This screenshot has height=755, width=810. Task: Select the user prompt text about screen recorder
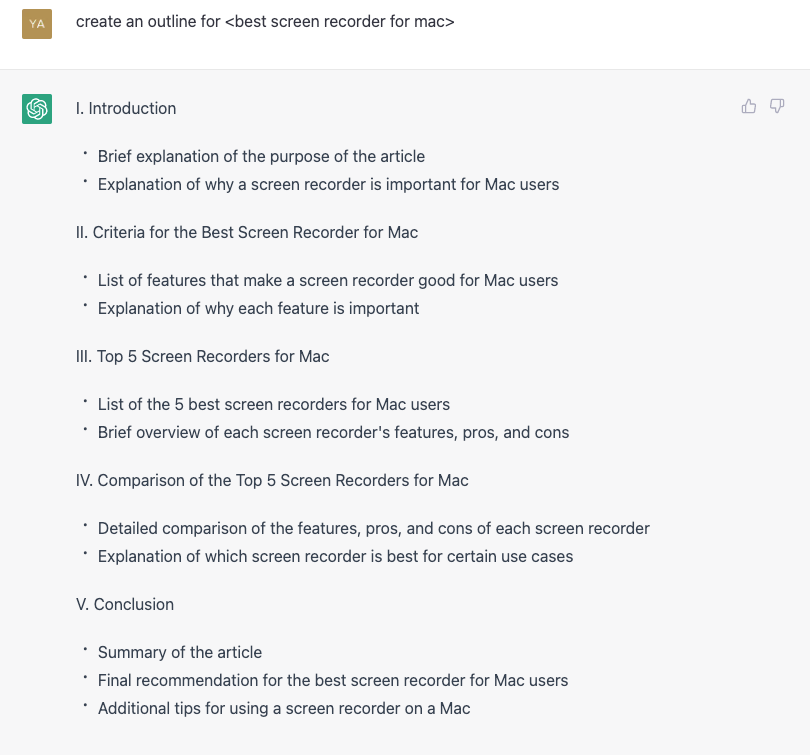265,22
